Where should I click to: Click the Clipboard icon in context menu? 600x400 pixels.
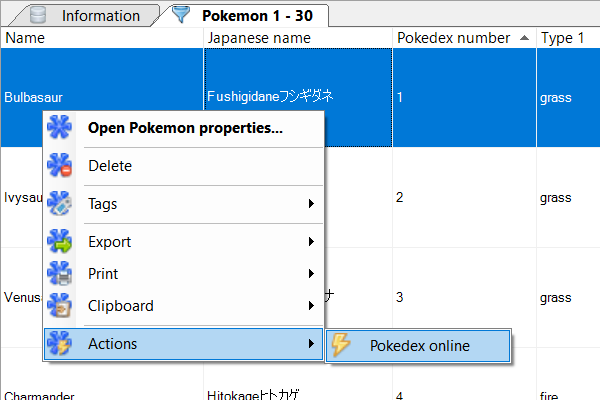click(60, 306)
